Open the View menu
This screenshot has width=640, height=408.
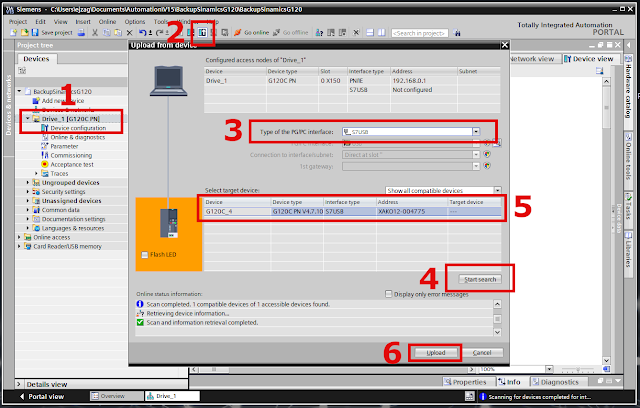[60, 22]
